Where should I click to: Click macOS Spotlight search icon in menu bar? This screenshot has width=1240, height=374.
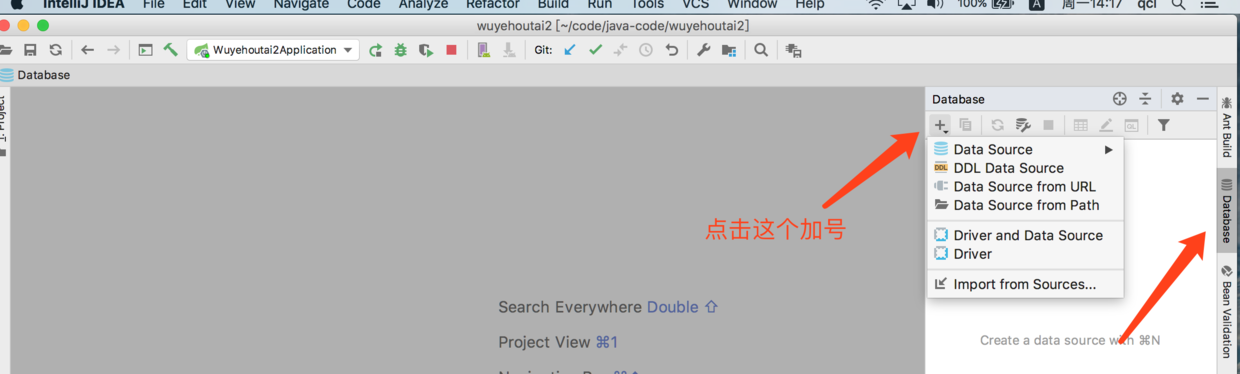click(1178, 4)
